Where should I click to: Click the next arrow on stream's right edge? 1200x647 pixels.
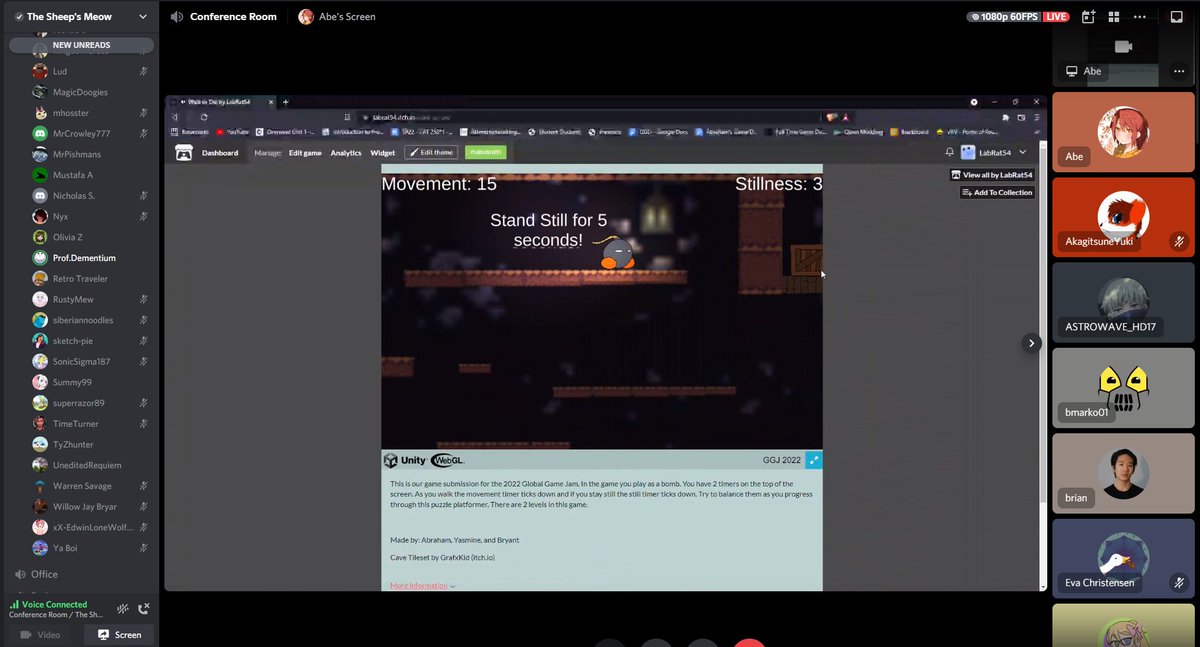point(1031,343)
